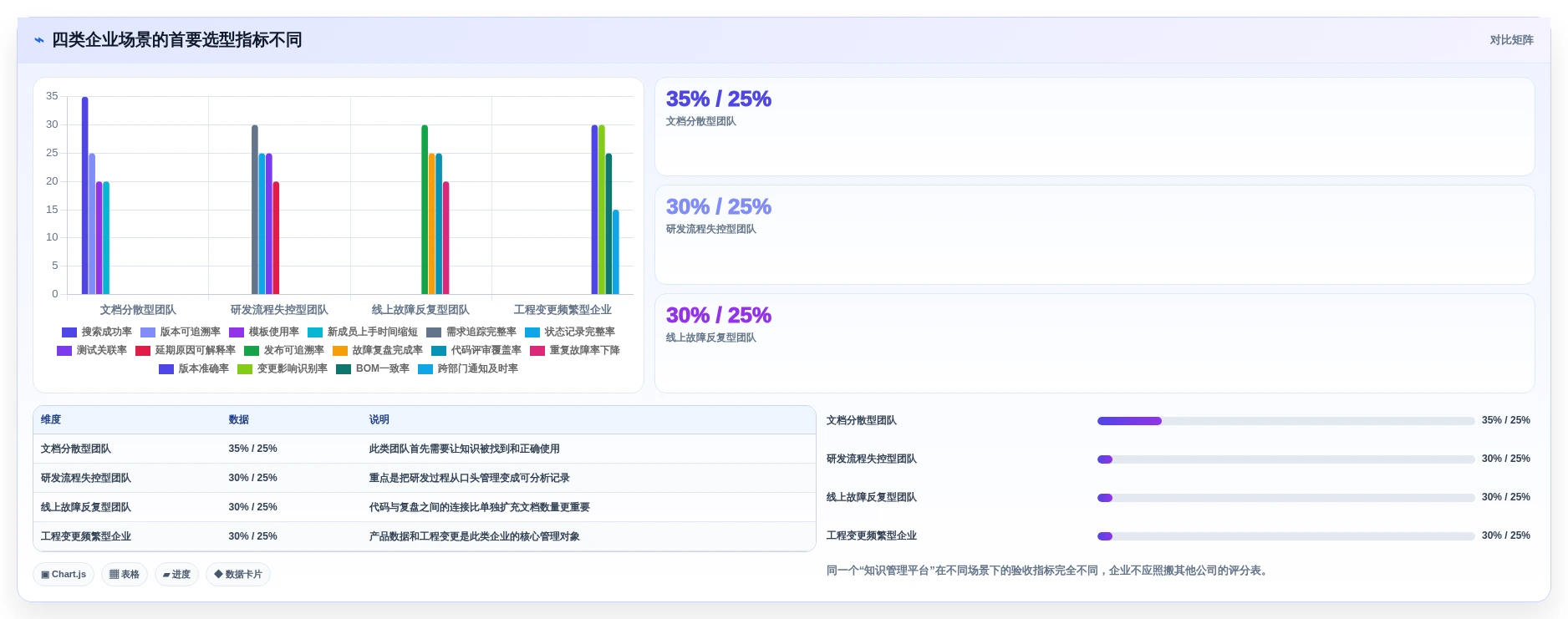
Task: Click the tallest bar reaching 35 in the chart
Action: [x=84, y=195]
